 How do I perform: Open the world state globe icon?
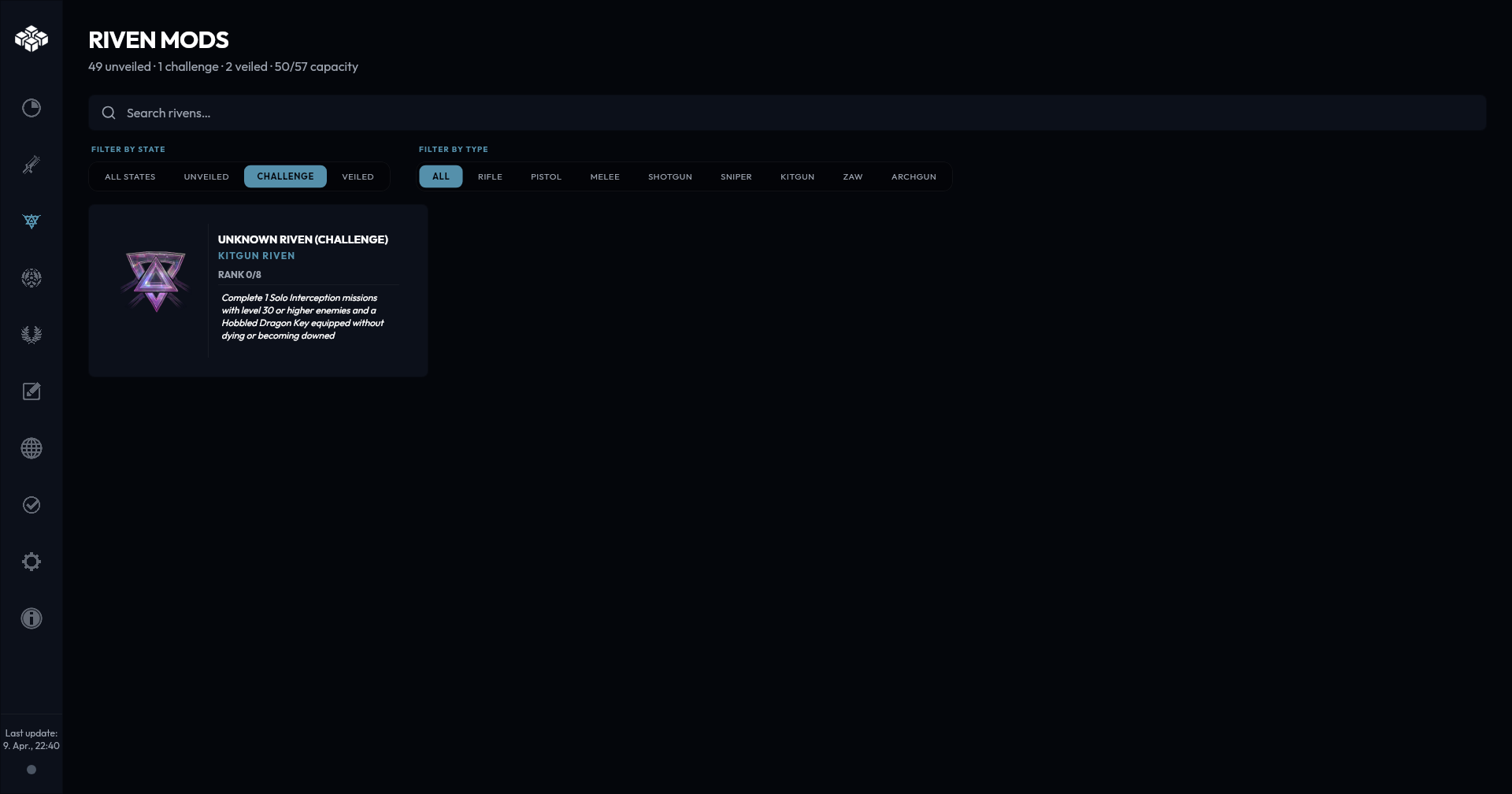pos(31,447)
